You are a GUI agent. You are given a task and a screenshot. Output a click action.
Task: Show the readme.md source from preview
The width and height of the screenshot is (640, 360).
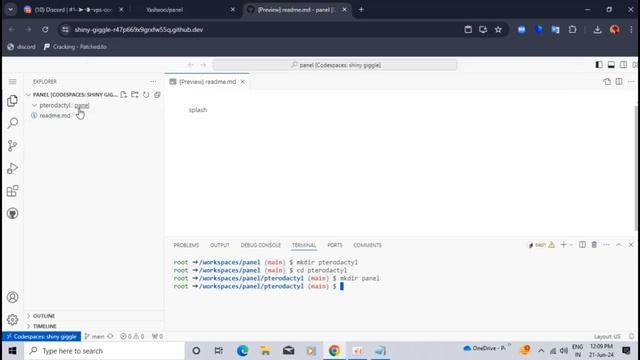[607, 82]
